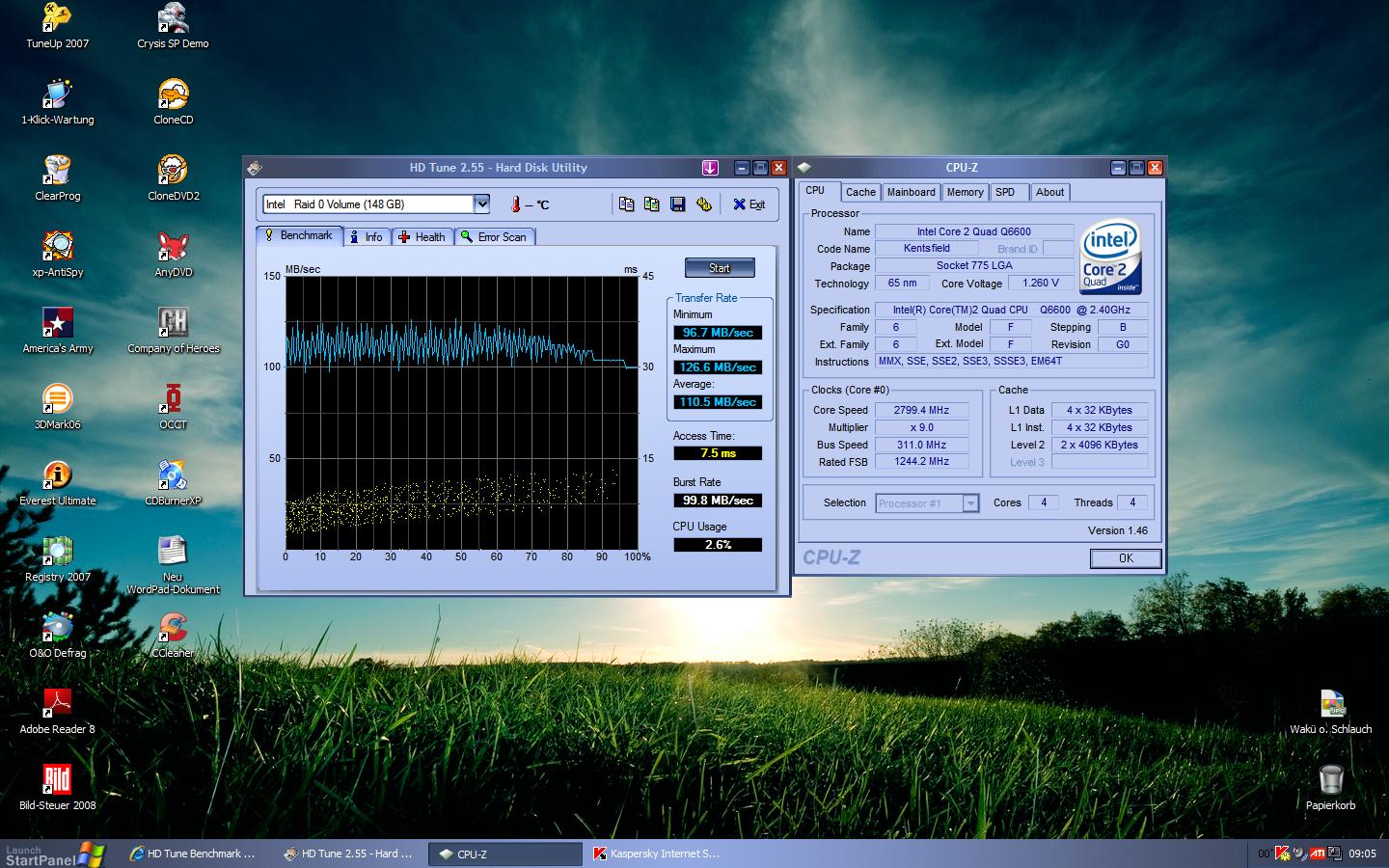The image size is (1389, 868).
Task: Open the Error Scan tab
Action: pos(493,237)
